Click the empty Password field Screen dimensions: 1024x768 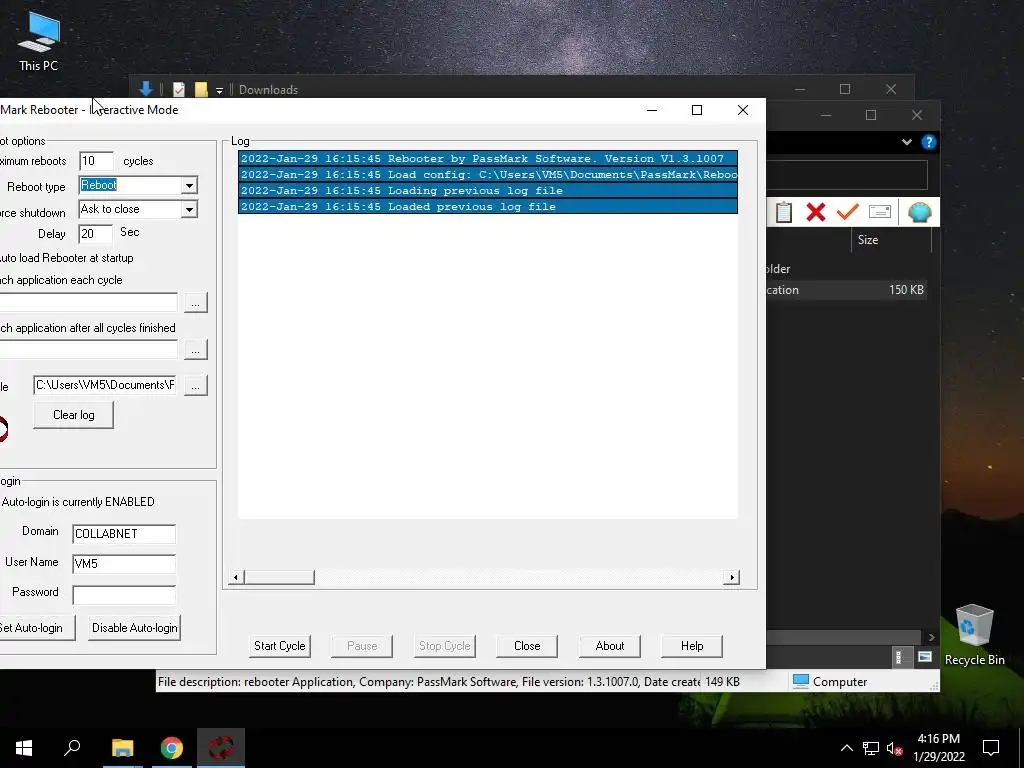click(x=124, y=594)
